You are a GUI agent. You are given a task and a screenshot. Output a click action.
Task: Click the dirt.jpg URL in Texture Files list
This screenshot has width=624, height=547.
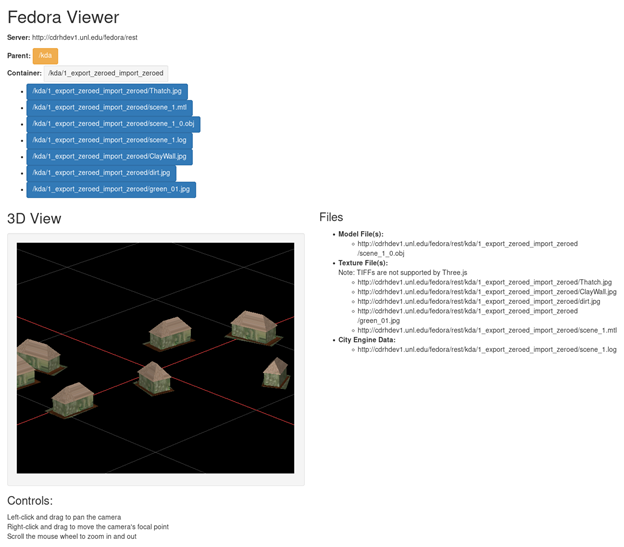tap(478, 301)
